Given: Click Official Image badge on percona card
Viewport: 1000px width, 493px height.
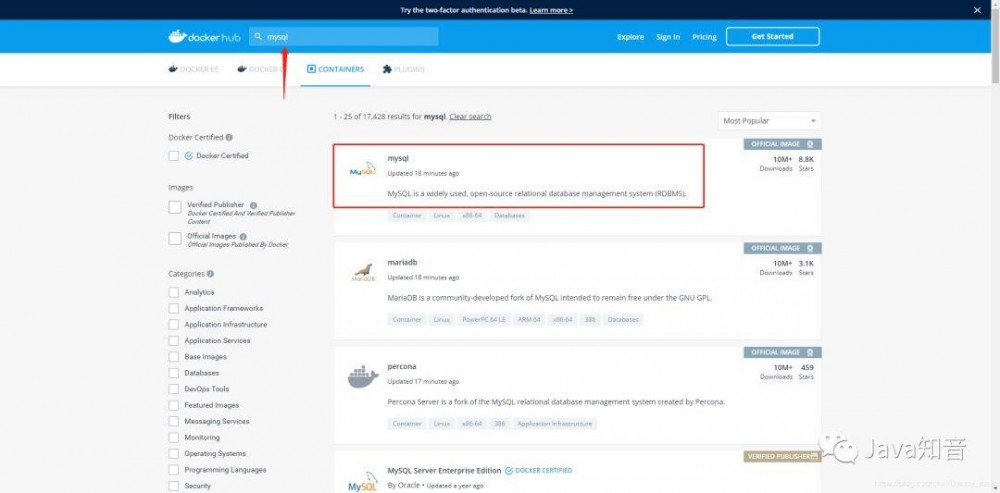Looking at the screenshot, I should tap(783, 352).
